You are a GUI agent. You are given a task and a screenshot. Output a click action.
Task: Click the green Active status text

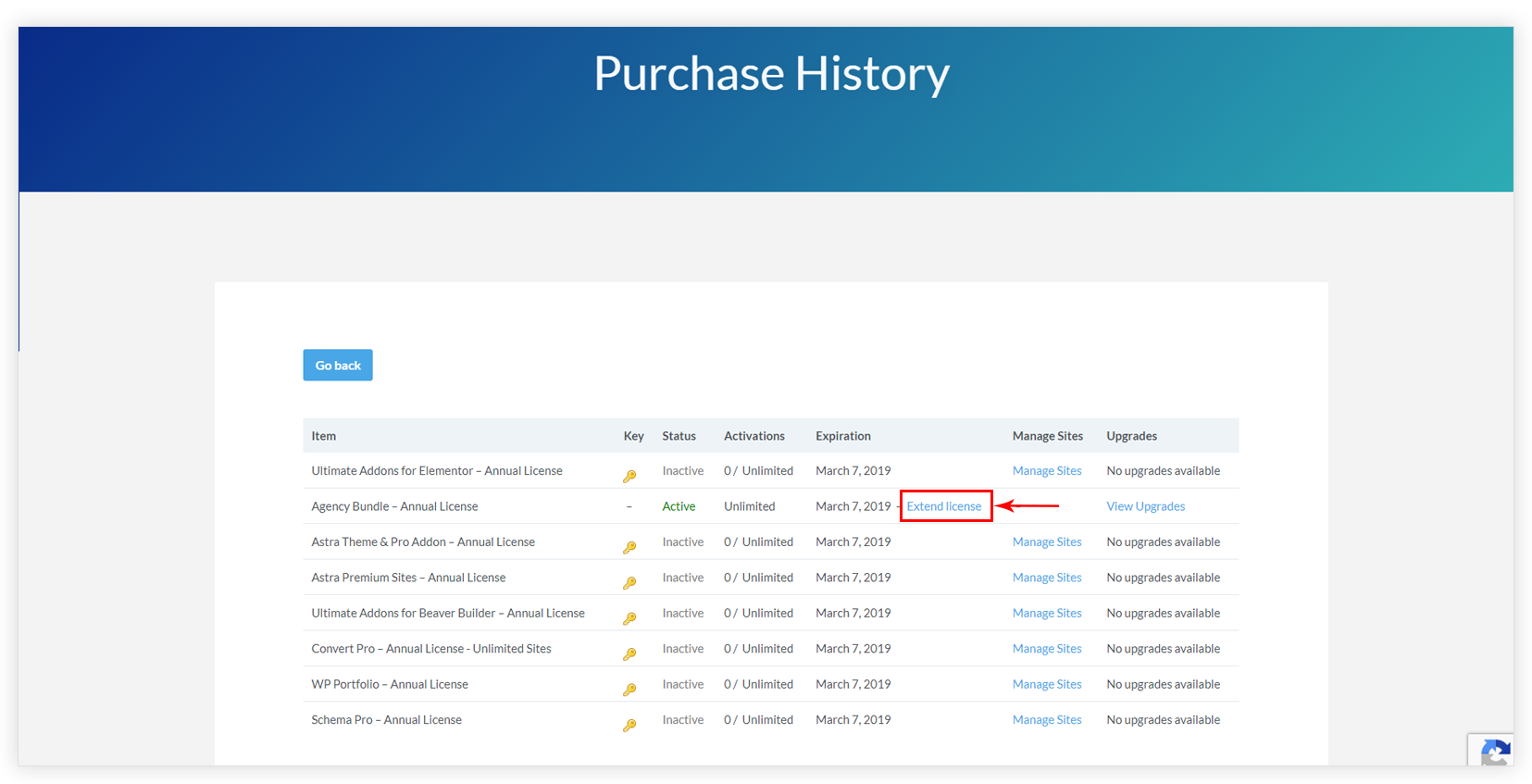[x=679, y=506]
